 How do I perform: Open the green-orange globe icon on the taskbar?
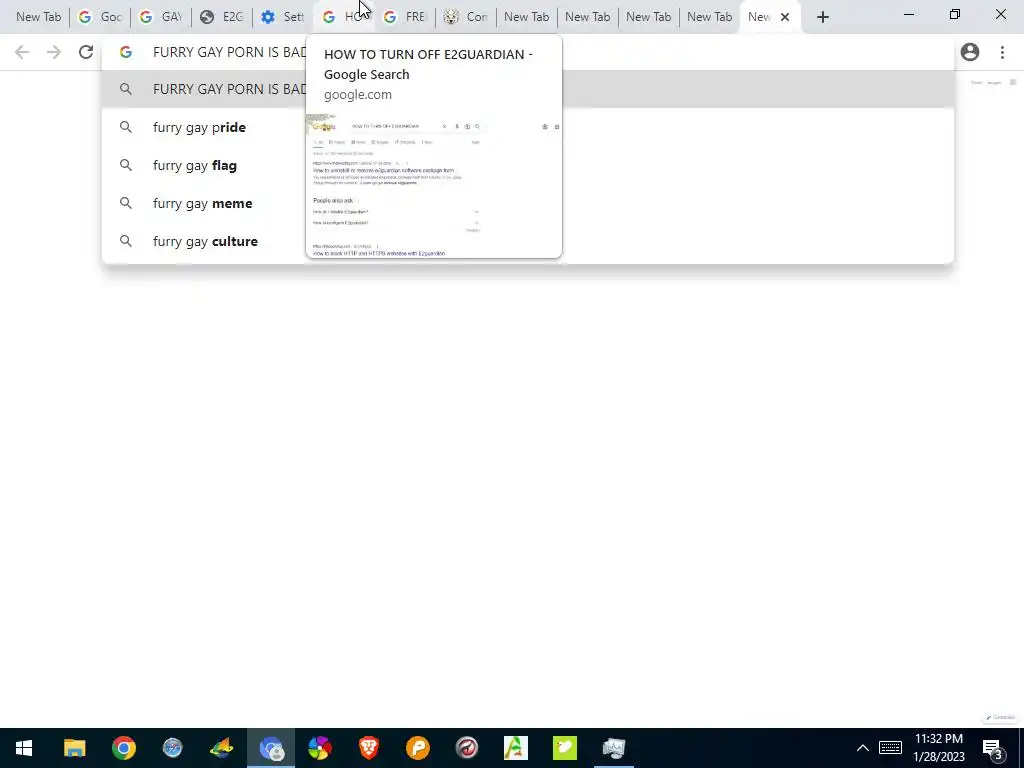tap(221, 748)
